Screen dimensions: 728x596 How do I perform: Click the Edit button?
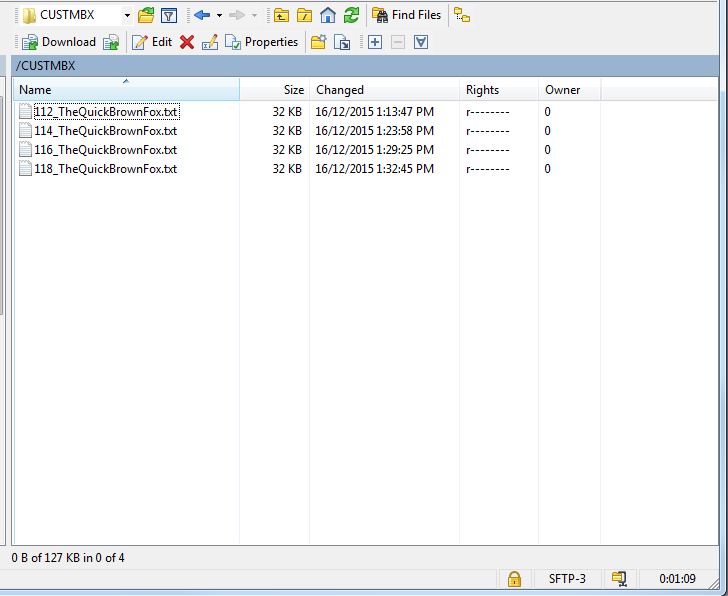(152, 42)
